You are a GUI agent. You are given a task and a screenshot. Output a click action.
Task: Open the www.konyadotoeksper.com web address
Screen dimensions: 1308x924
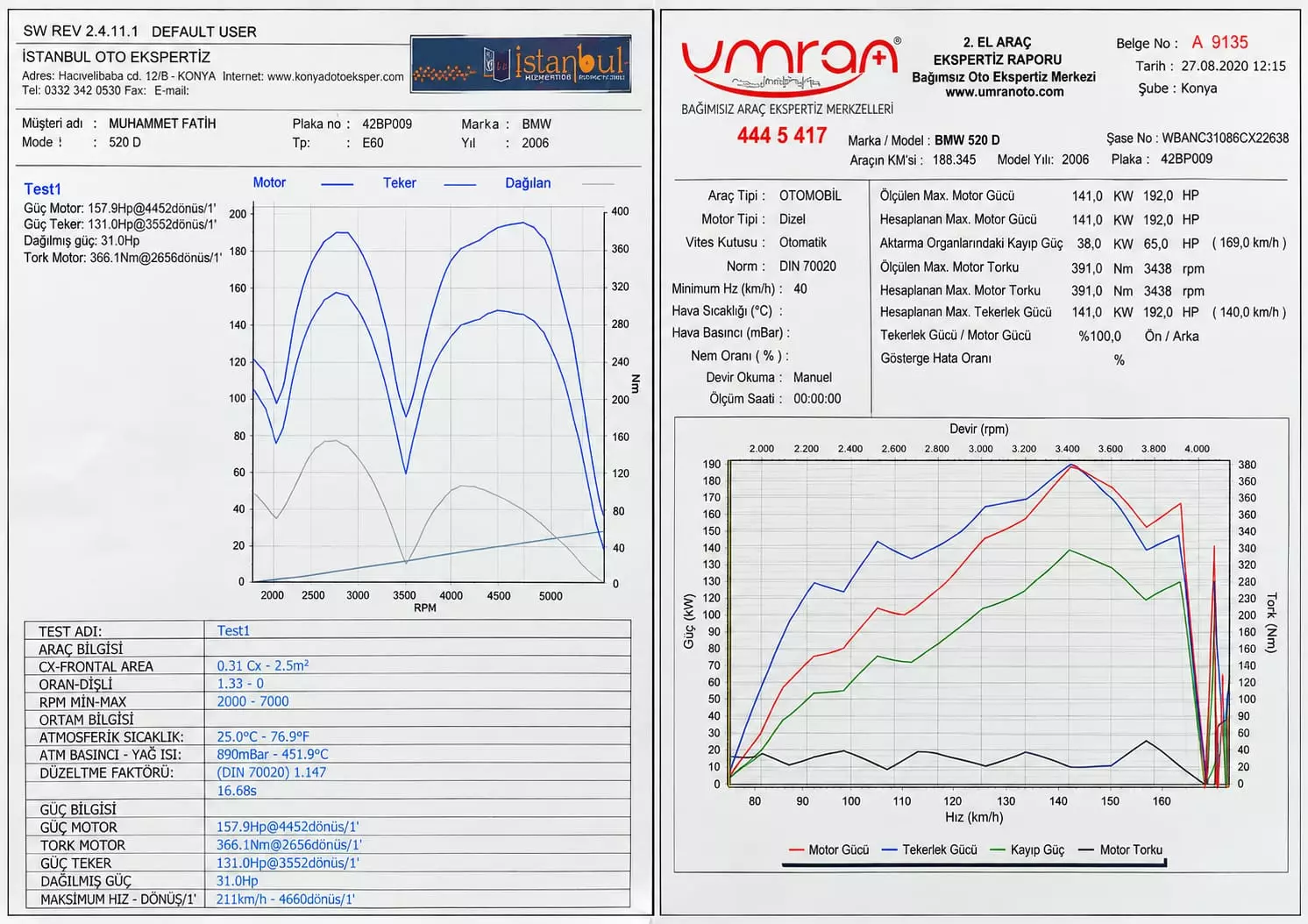click(x=336, y=77)
